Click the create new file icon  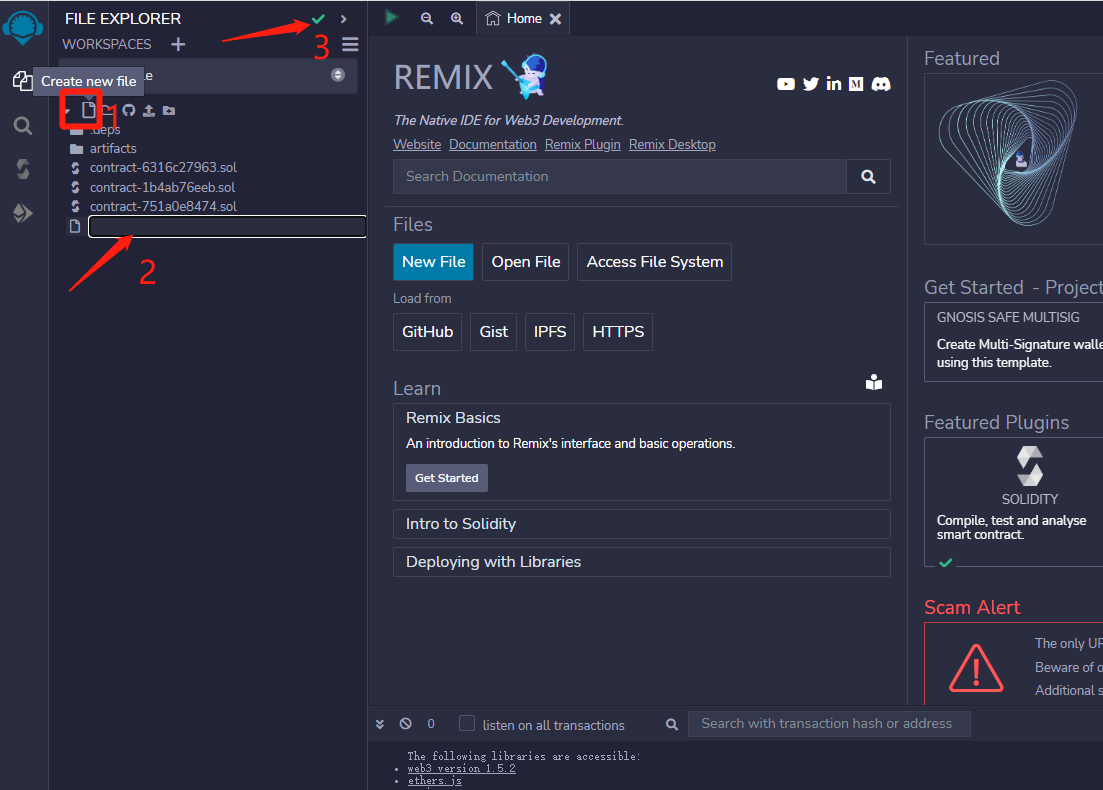point(88,110)
